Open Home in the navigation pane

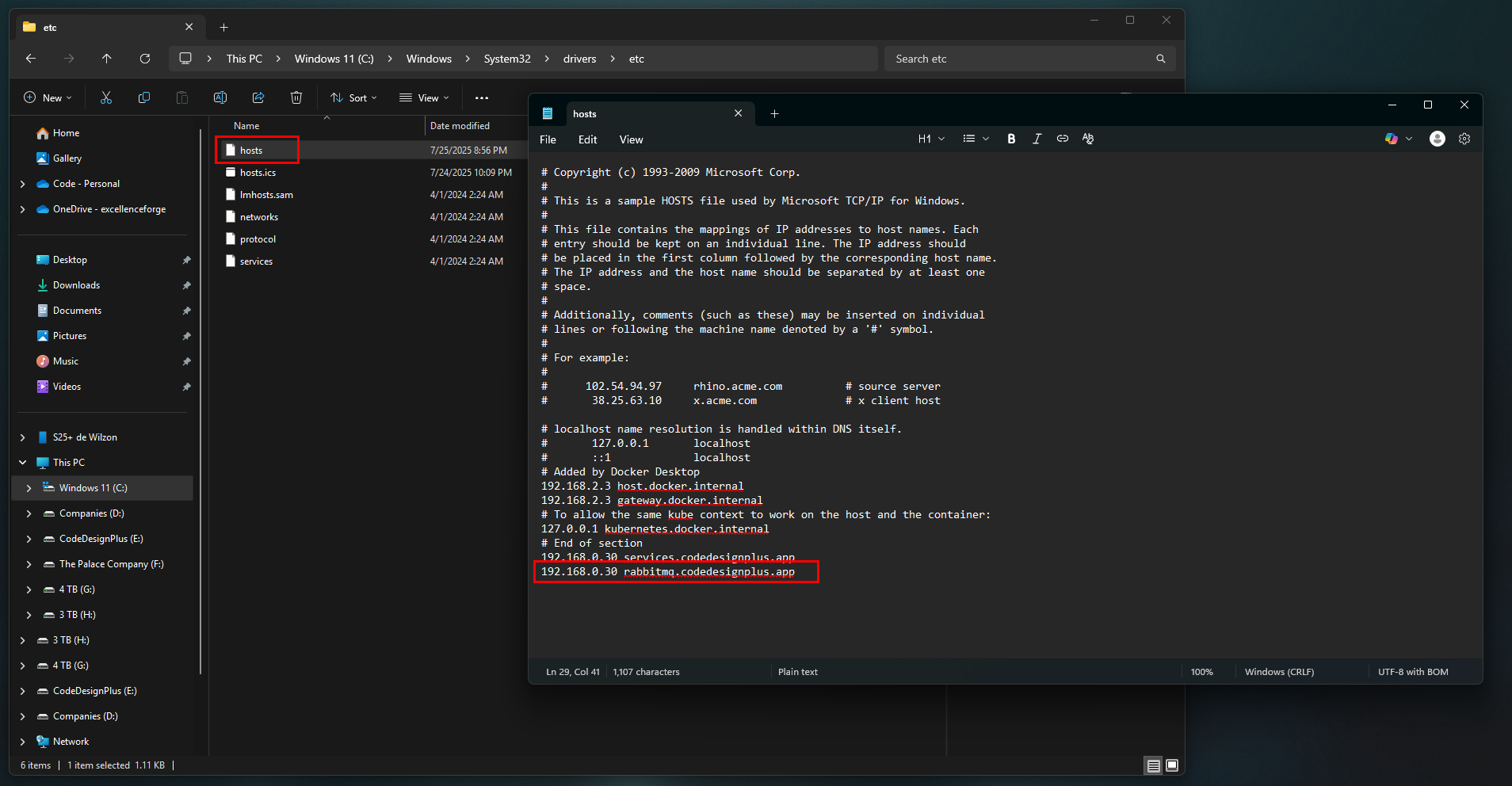click(x=66, y=133)
